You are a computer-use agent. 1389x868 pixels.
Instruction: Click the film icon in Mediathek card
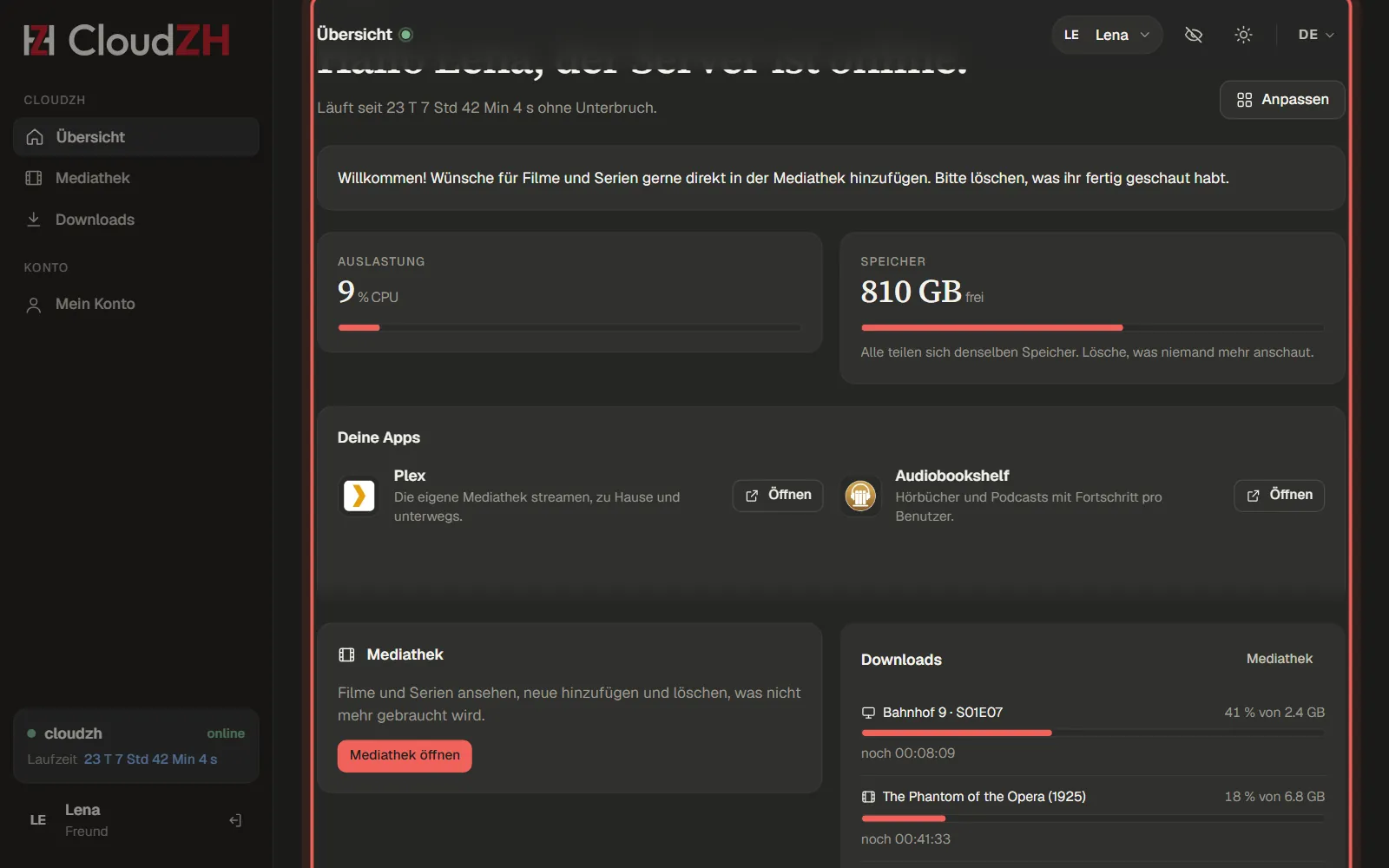pos(346,654)
